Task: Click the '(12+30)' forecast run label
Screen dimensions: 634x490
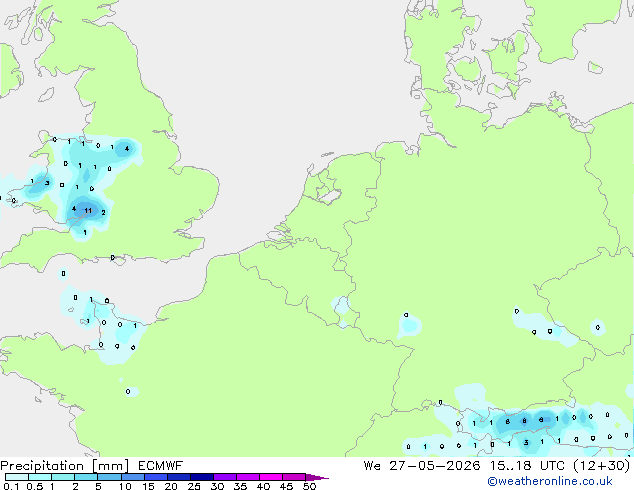Action: pyautogui.click(x=602, y=466)
